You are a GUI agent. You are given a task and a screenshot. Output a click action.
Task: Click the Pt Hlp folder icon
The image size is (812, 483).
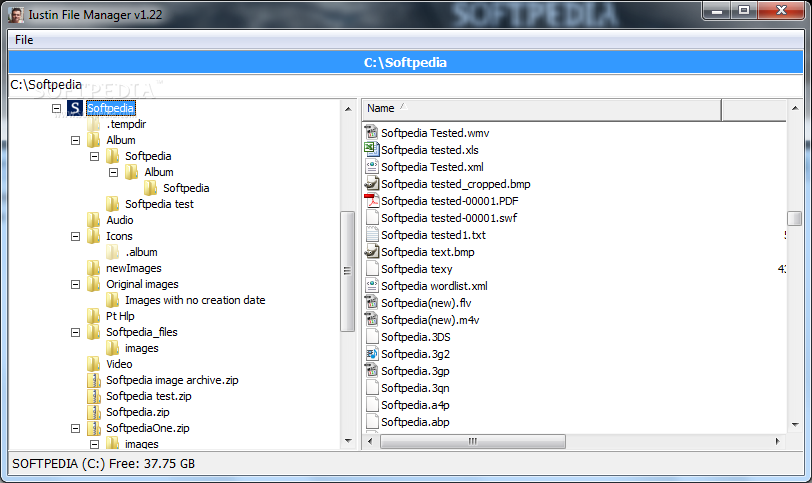tap(94, 316)
